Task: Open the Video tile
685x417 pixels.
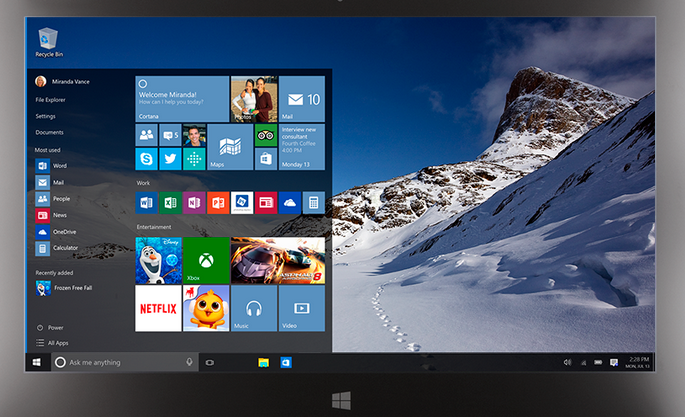Action: pos(302,308)
